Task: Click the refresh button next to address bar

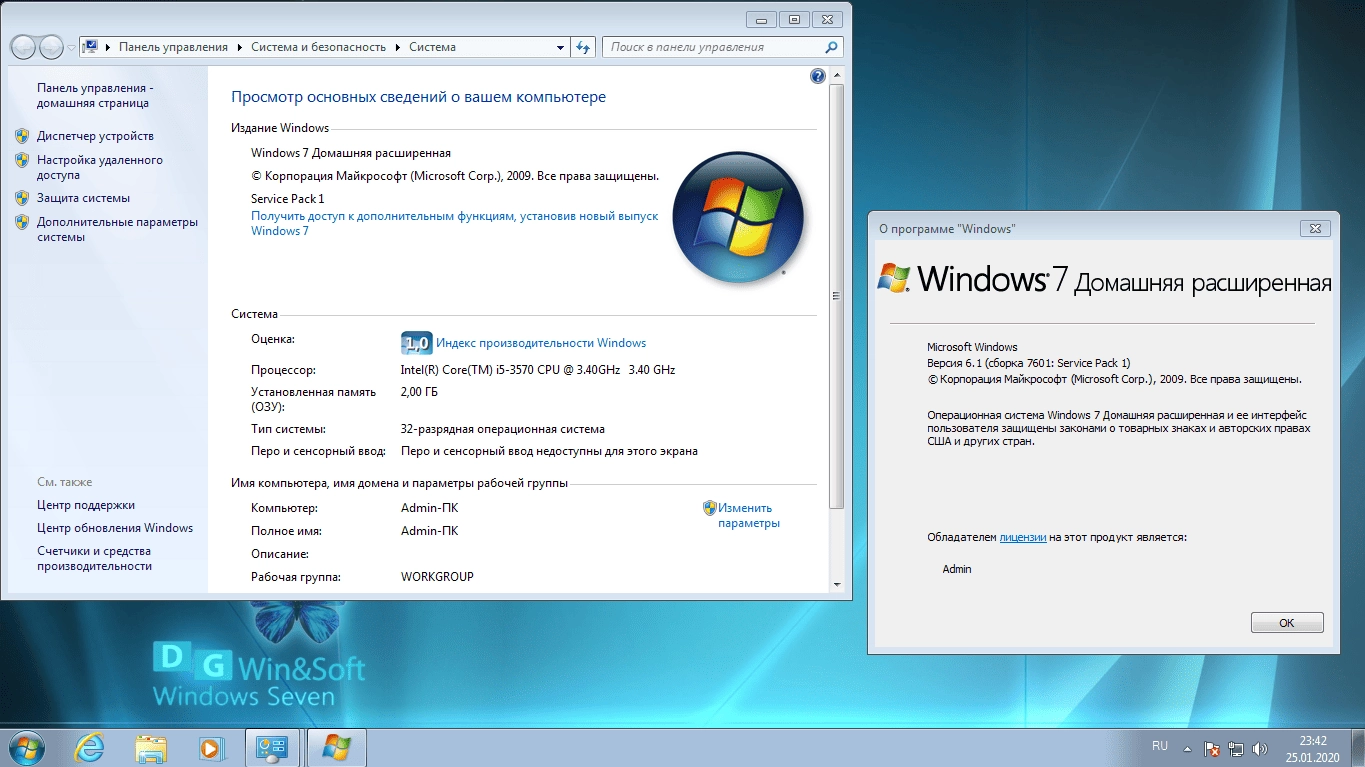Action: pos(585,47)
